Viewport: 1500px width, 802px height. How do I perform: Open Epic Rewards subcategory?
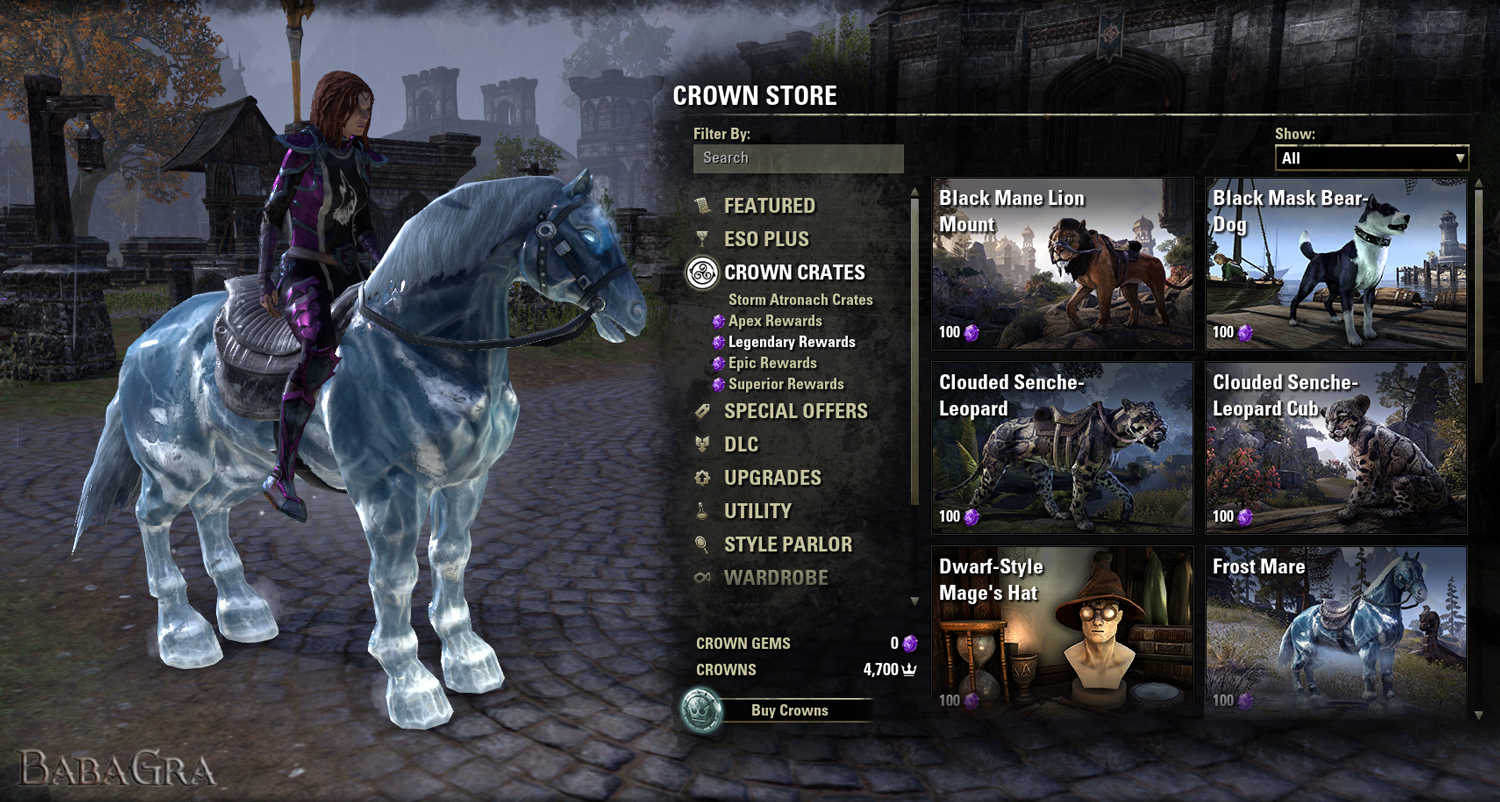(x=772, y=363)
